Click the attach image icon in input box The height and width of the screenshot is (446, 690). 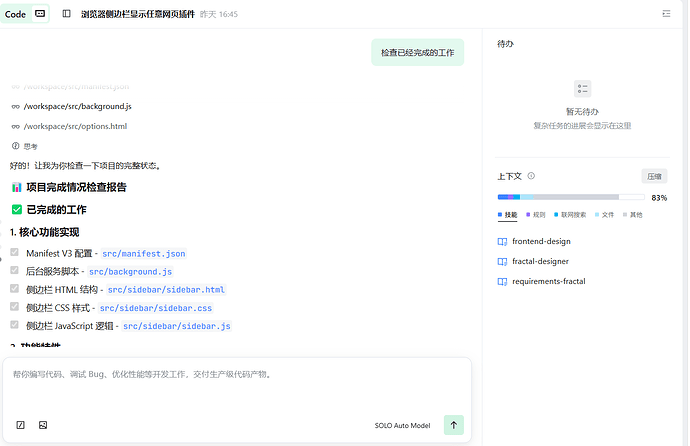point(43,425)
